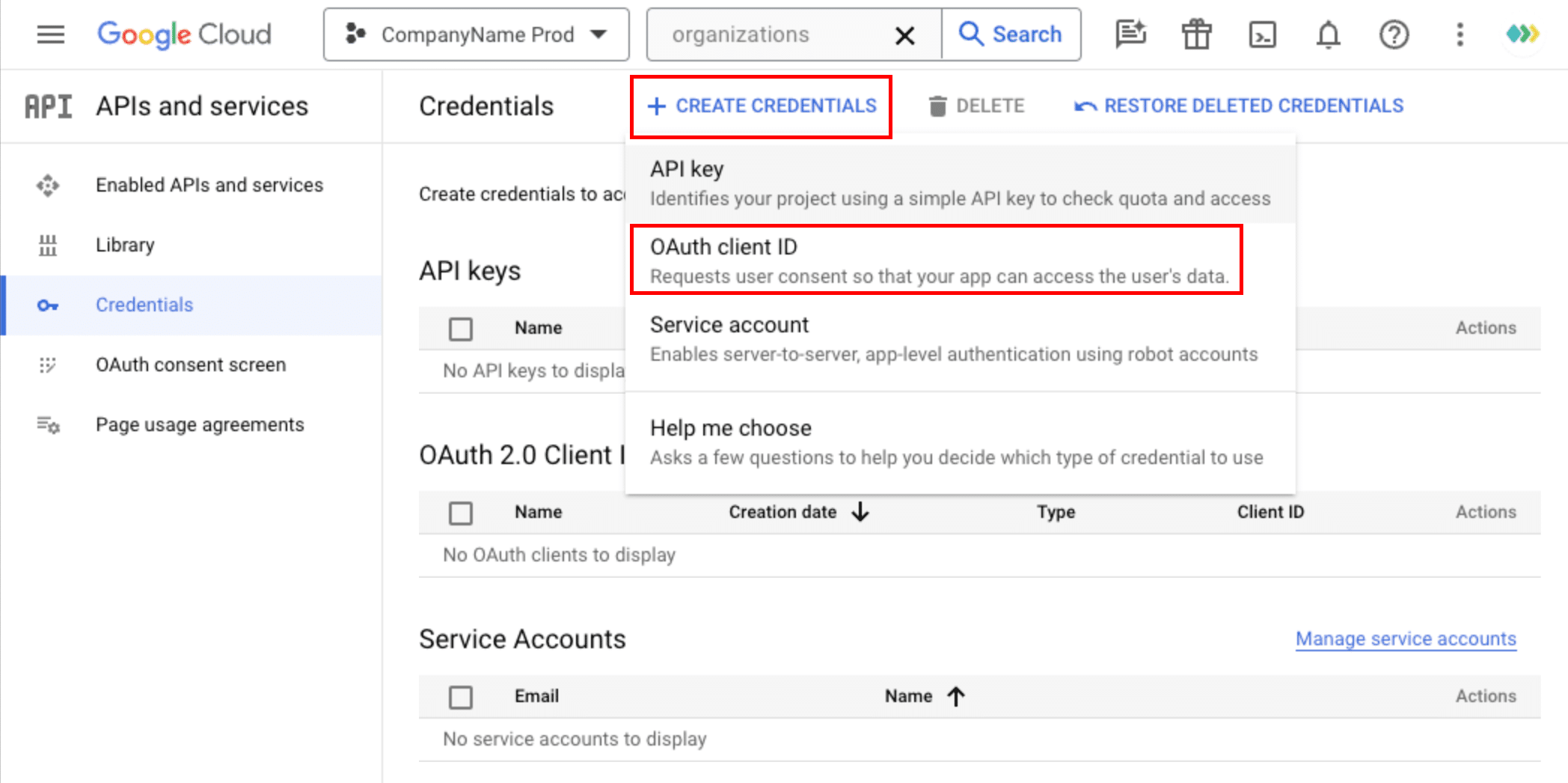Screen dimensions: 1568x783
Task: Click the user account avatar
Action: 1522,34
